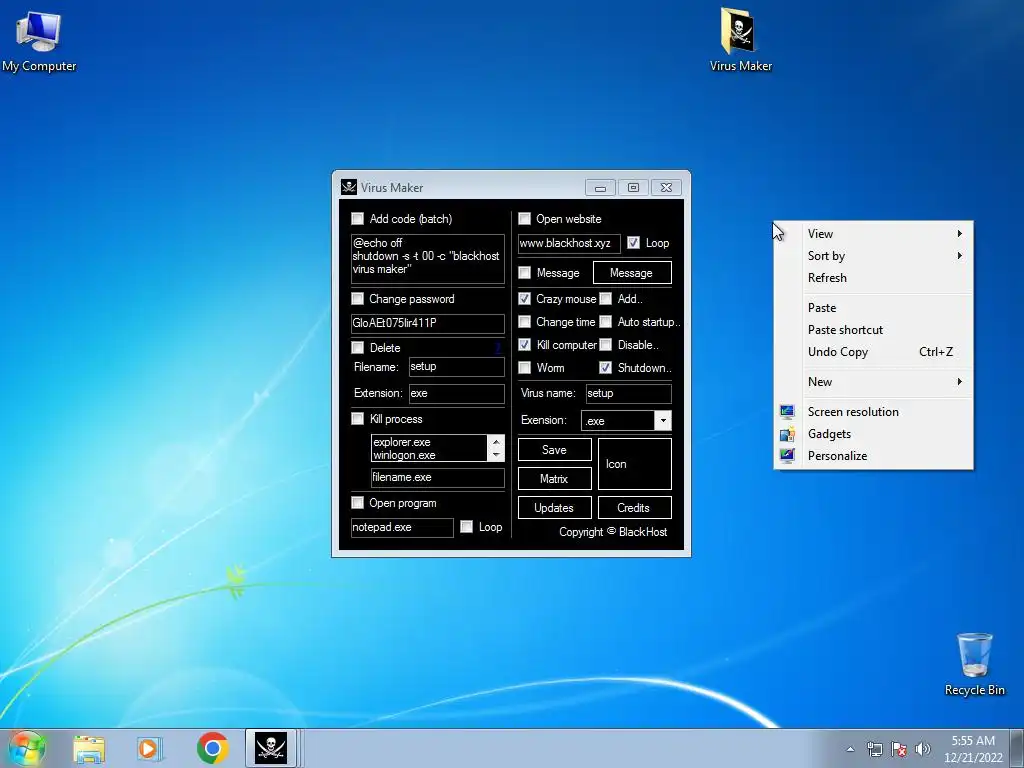
Task: Check the Message checkbox
Action: (x=524, y=272)
